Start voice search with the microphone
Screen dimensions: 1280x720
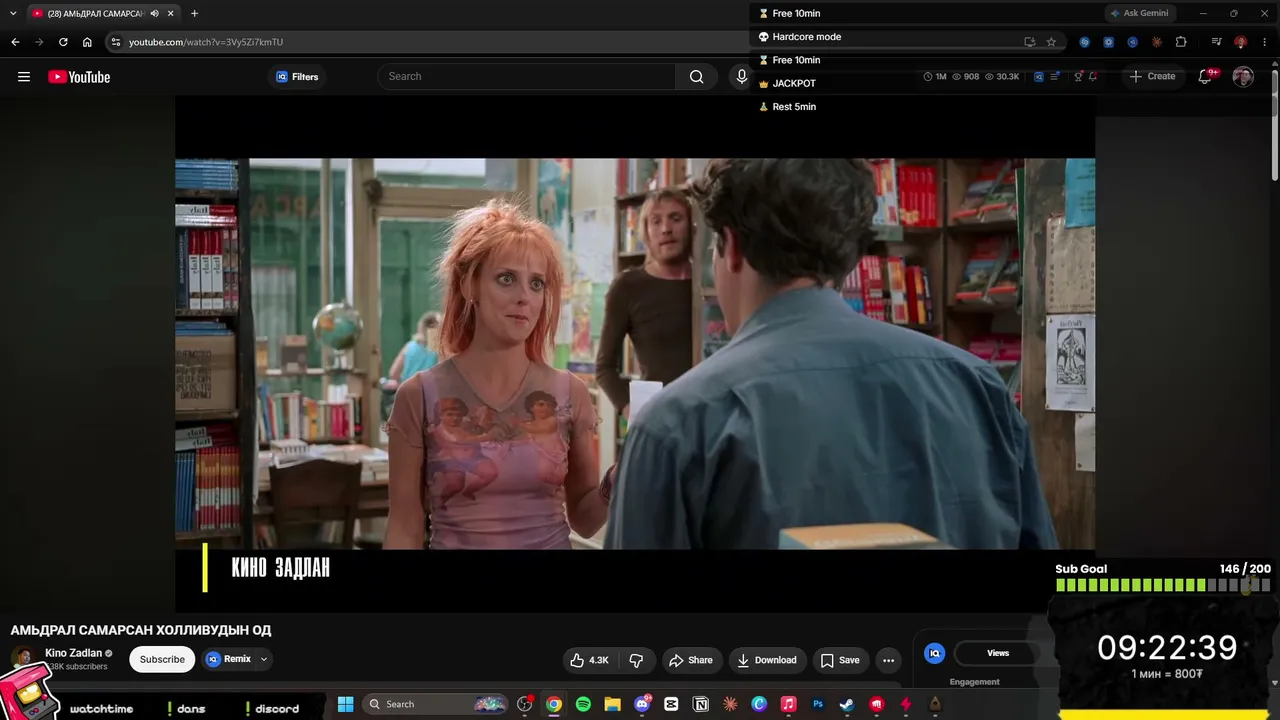(x=741, y=77)
